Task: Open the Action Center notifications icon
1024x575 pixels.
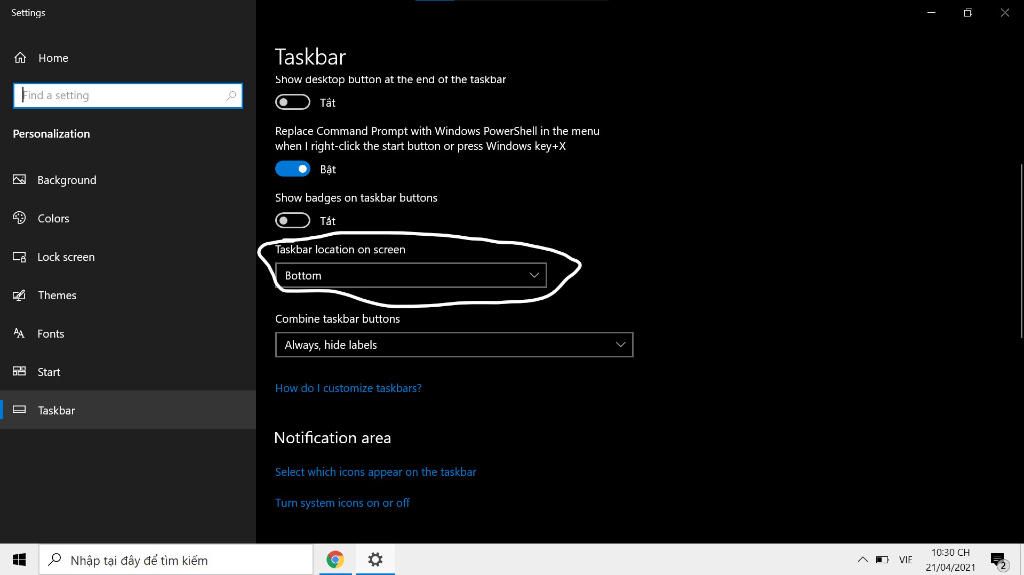Action: [x=999, y=561]
